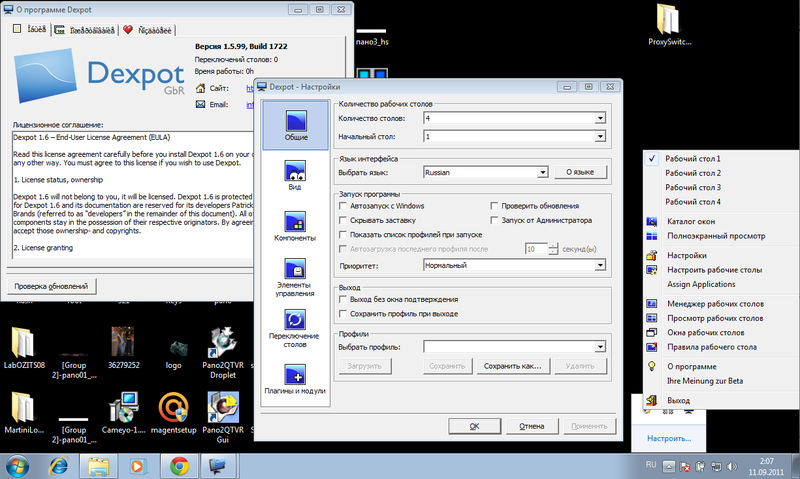Click the Проверка обновлений button

click(x=51, y=287)
